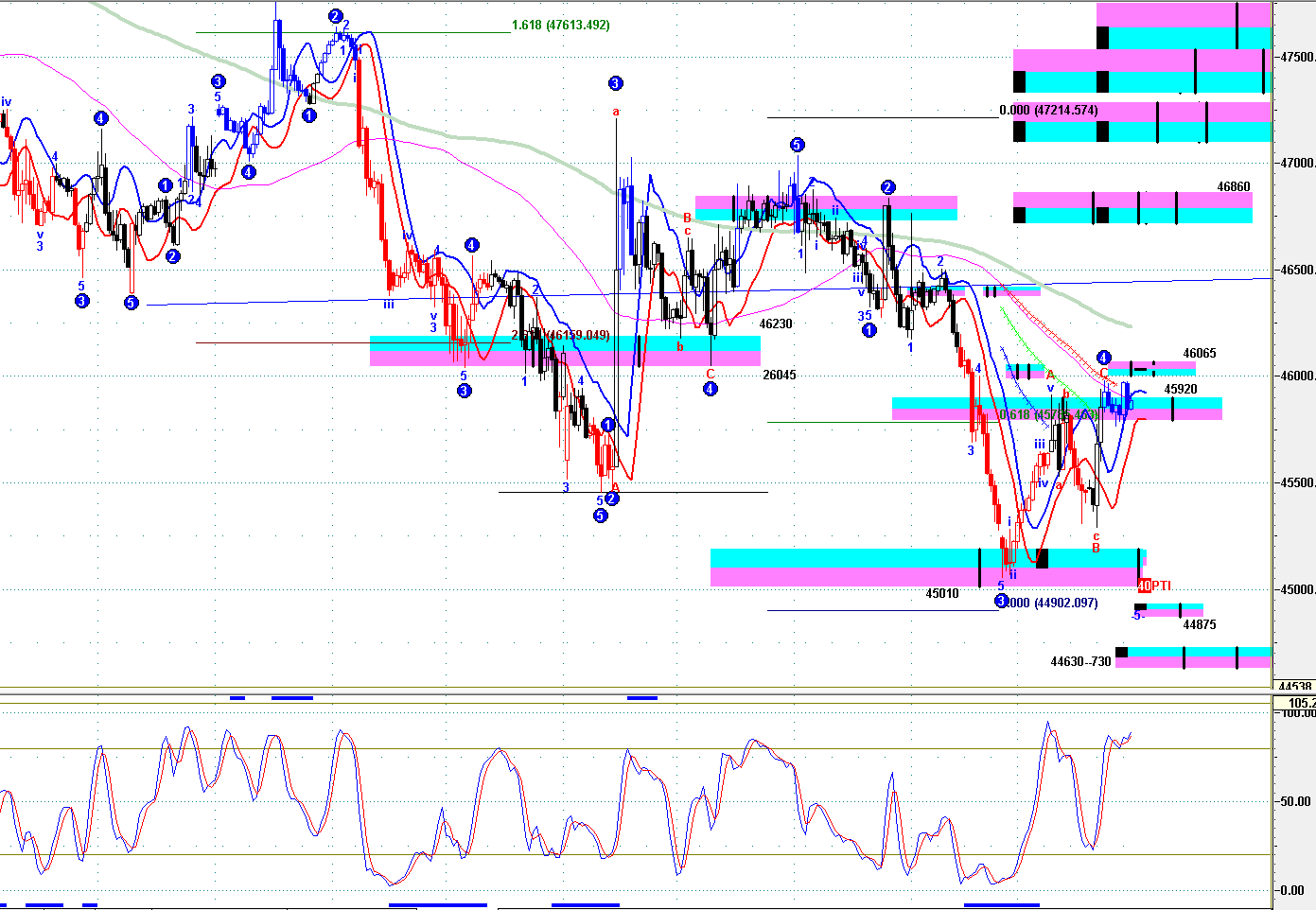Click the 46230 price label
This screenshot has height=910, width=1316.
point(776,324)
